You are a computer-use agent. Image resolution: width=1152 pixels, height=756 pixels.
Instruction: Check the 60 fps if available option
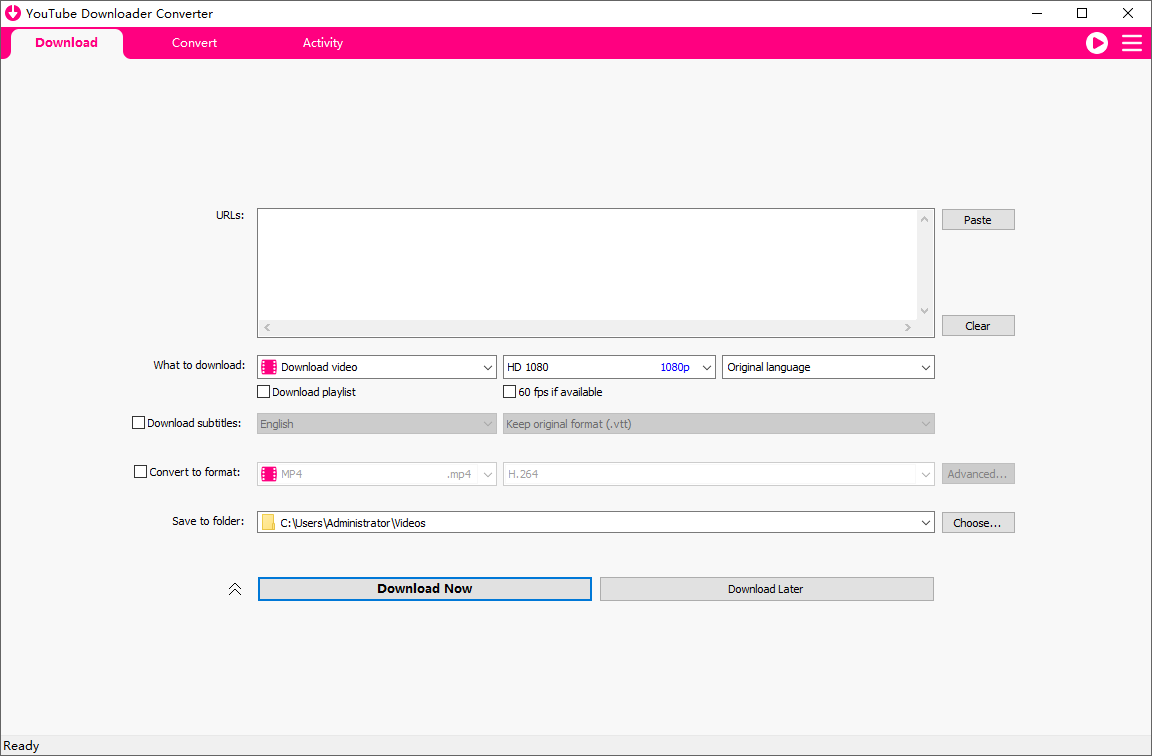(508, 391)
